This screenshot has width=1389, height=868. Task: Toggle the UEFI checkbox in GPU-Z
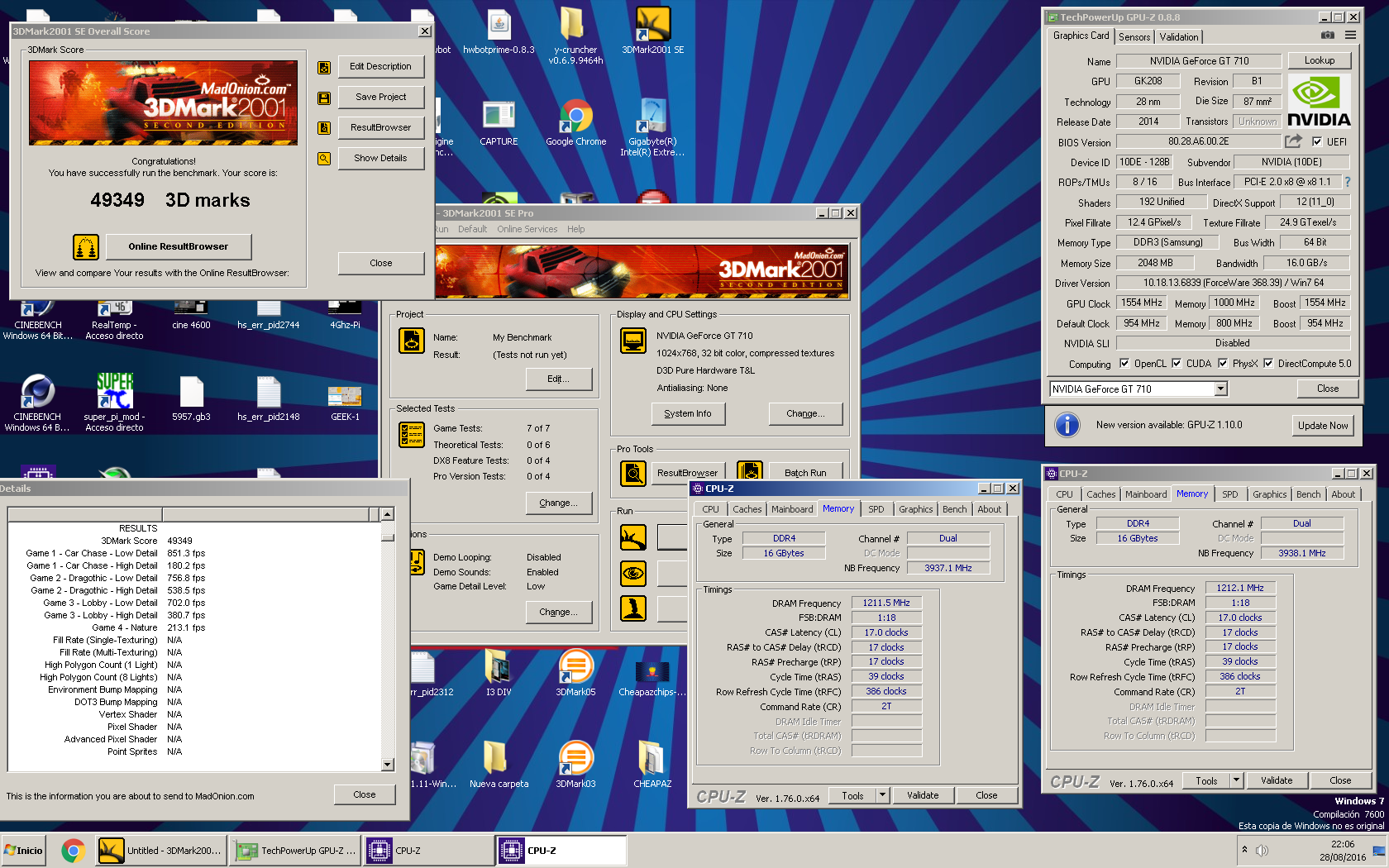[1317, 141]
